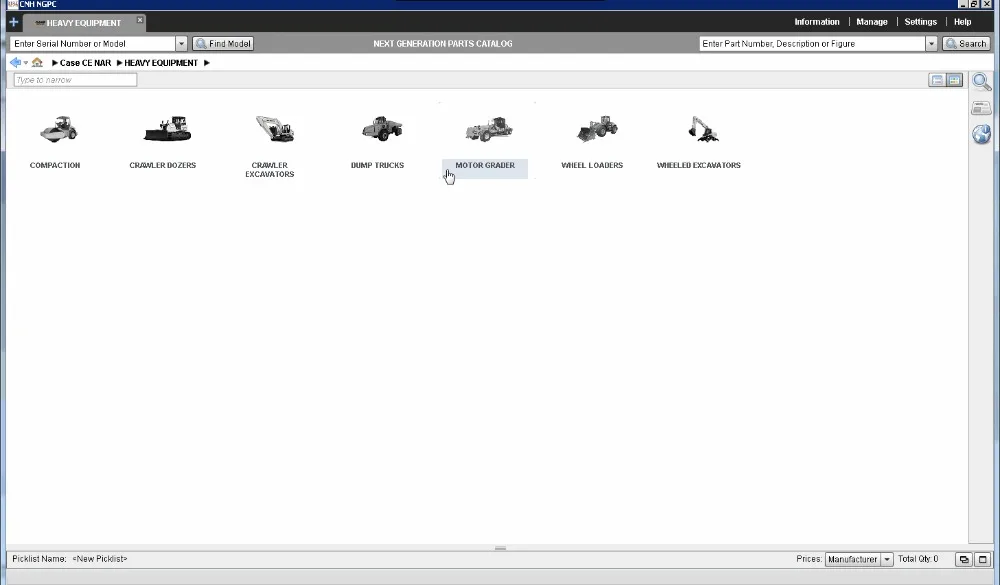1000x585 pixels.
Task: Click the Find Model button
Action: click(223, 43)
